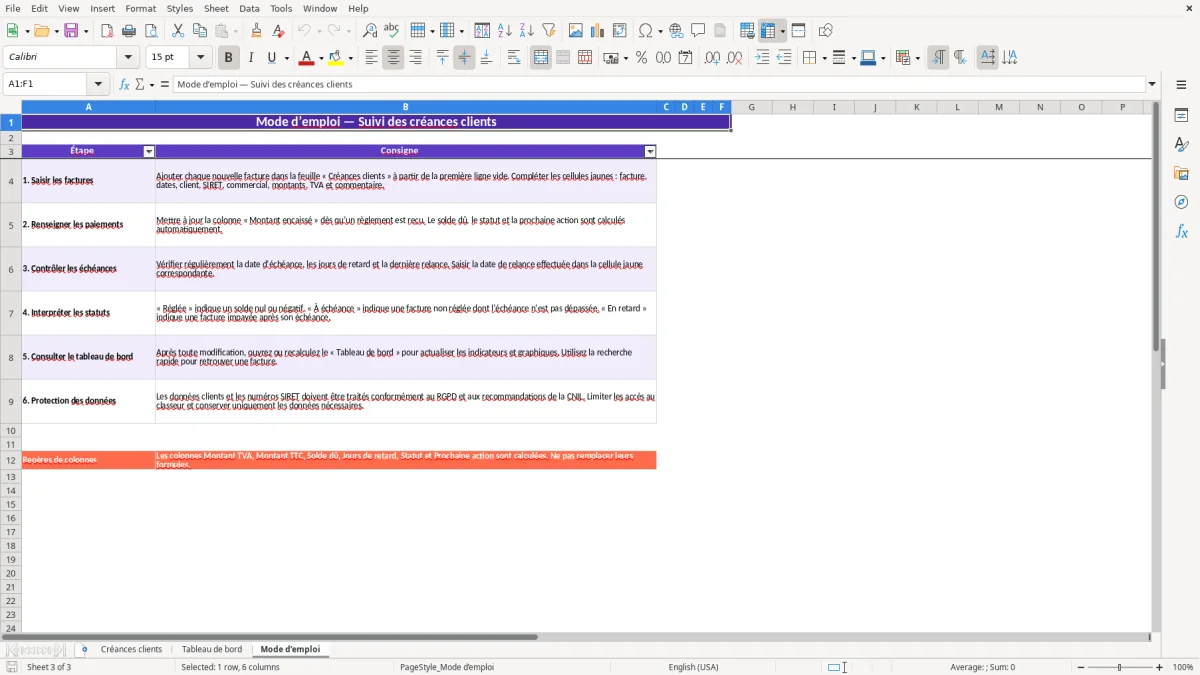Apply the red font color swatch
Image resolution: width=1200 pixels, height=675 pixels.
coord(307,58)
